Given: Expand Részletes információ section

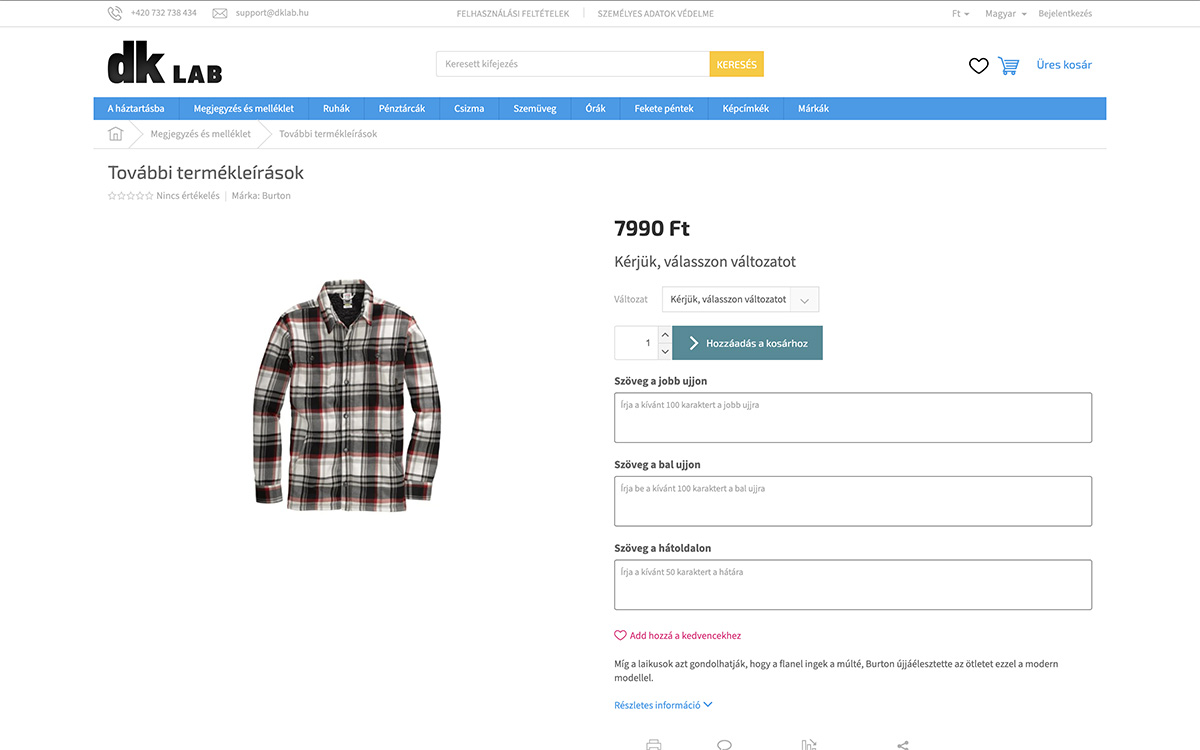Looking at the screenshot, I should [x=663, y=705].
